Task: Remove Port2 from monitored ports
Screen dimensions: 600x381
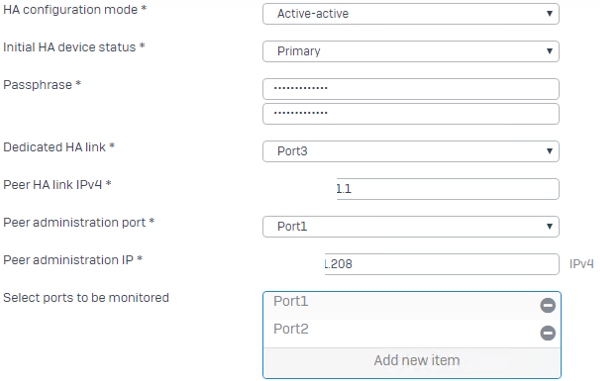Action: pos(548,333)
